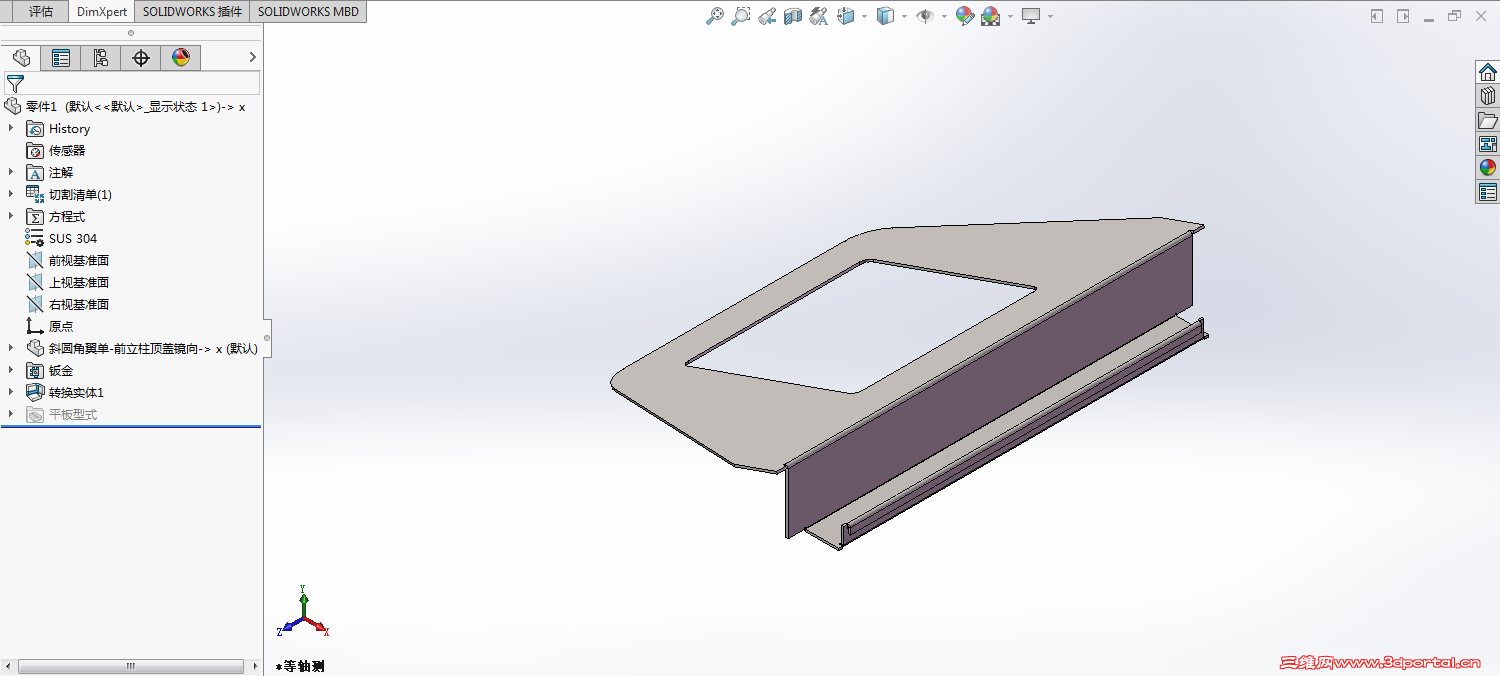
Task: Expand the History folder
Action: coord(11,128)
